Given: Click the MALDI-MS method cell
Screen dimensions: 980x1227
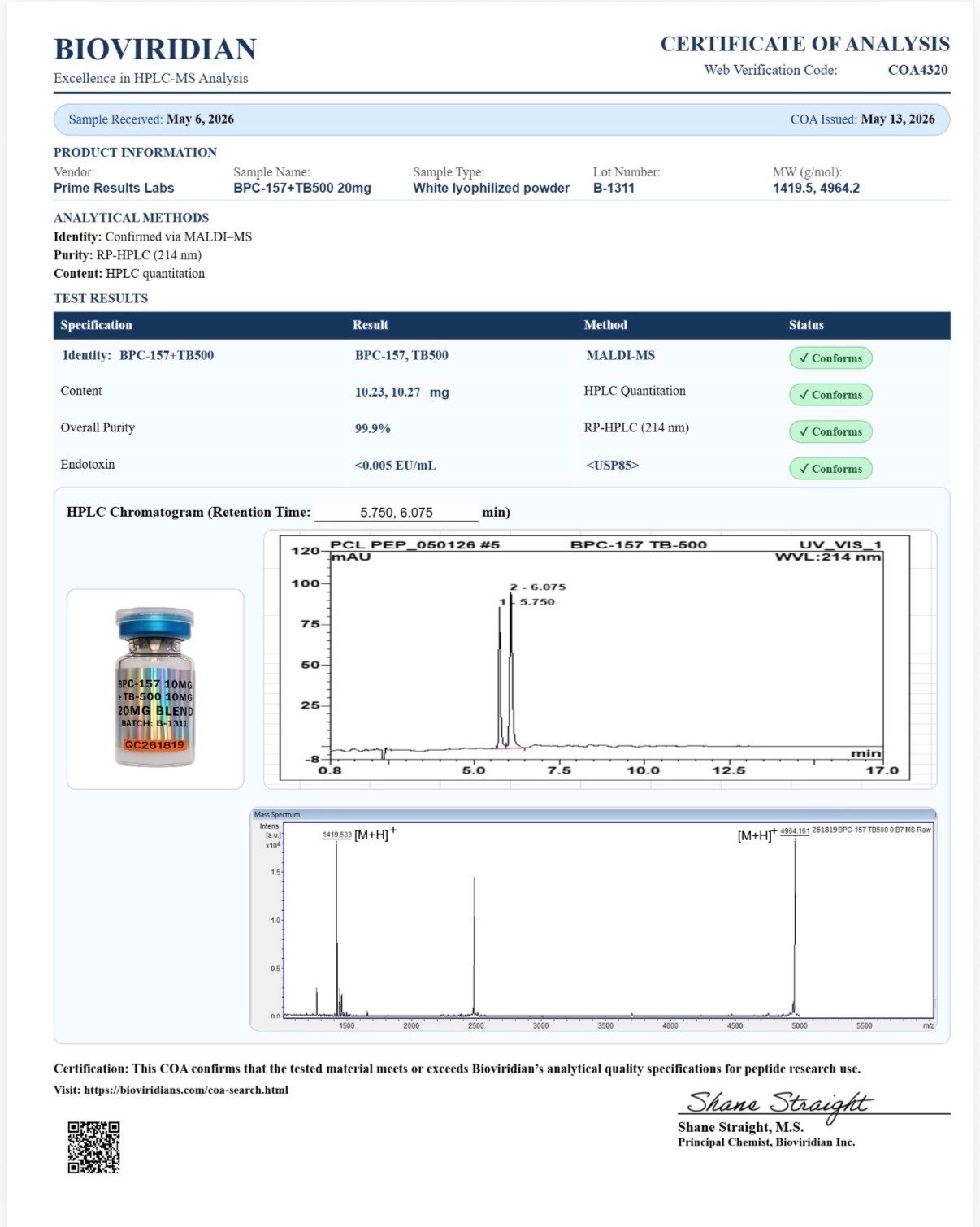Looking at the screenshot, I should tap(621, 355).
